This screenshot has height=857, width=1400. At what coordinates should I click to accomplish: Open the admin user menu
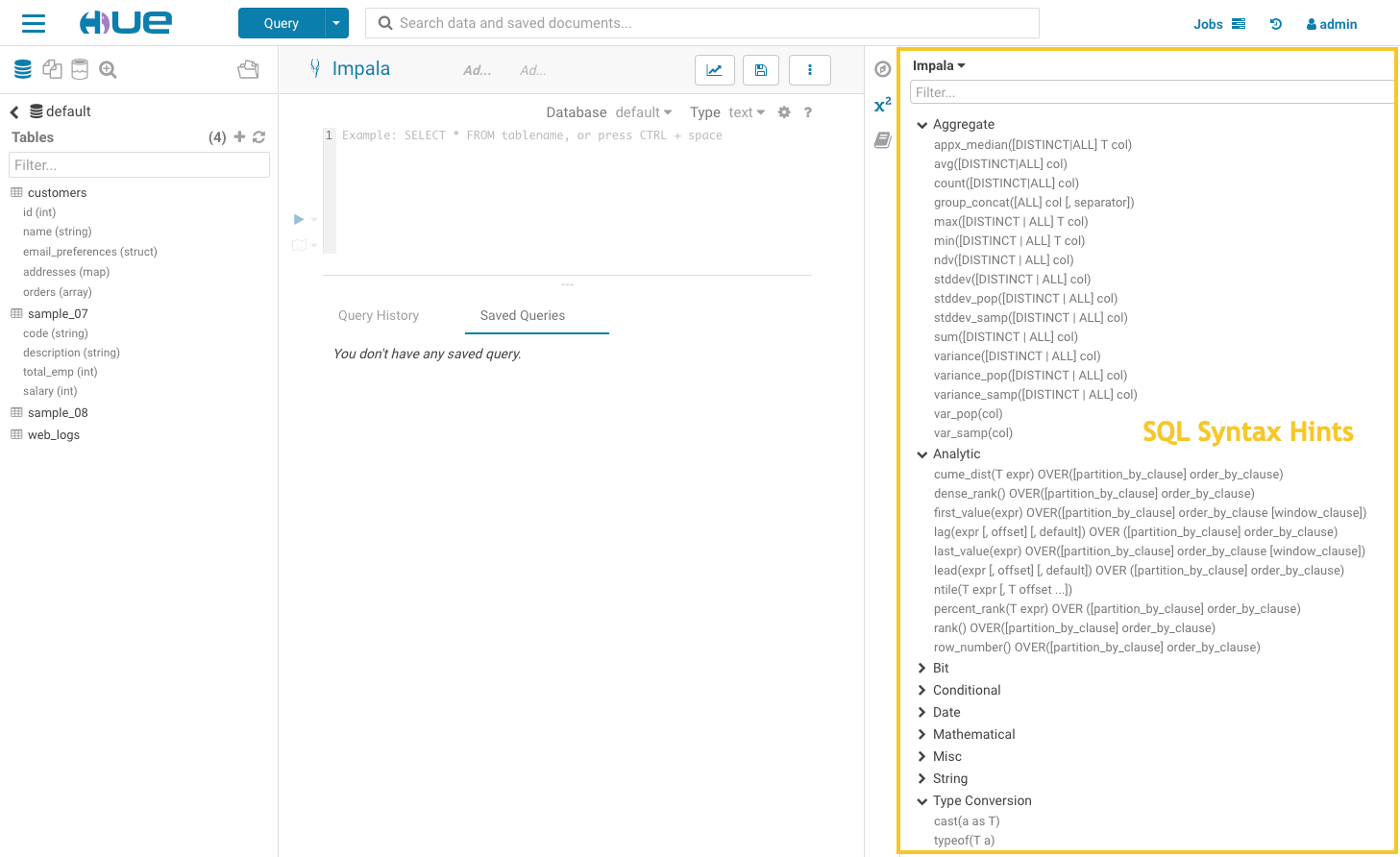coord(1332,24)
